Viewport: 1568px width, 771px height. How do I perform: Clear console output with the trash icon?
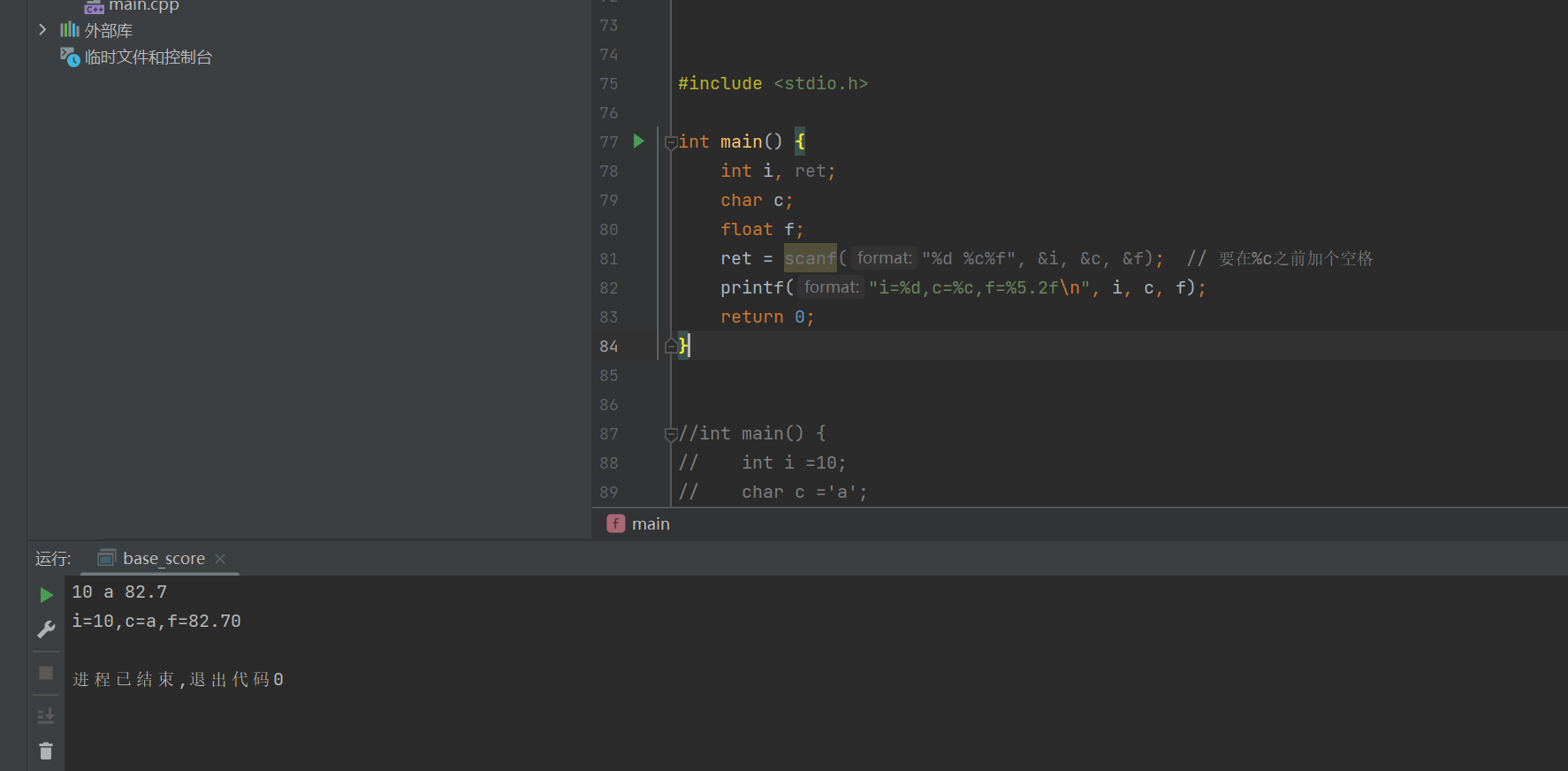pyautogui.click(x=46, y=751)
